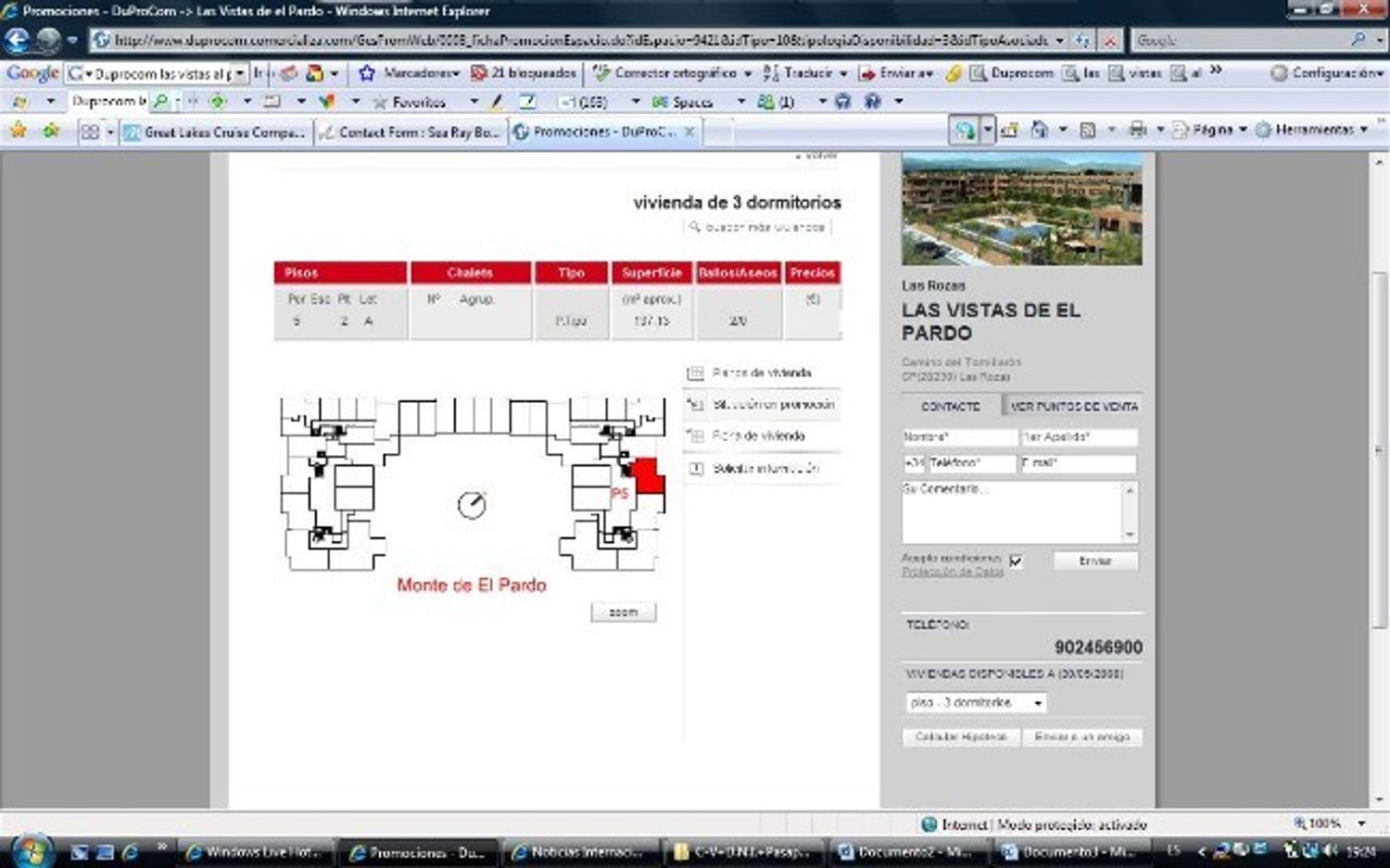Viewport: 1390px width, 868px height.
Task: Click the Windows Start orb
Action: (x=32, y=850)
